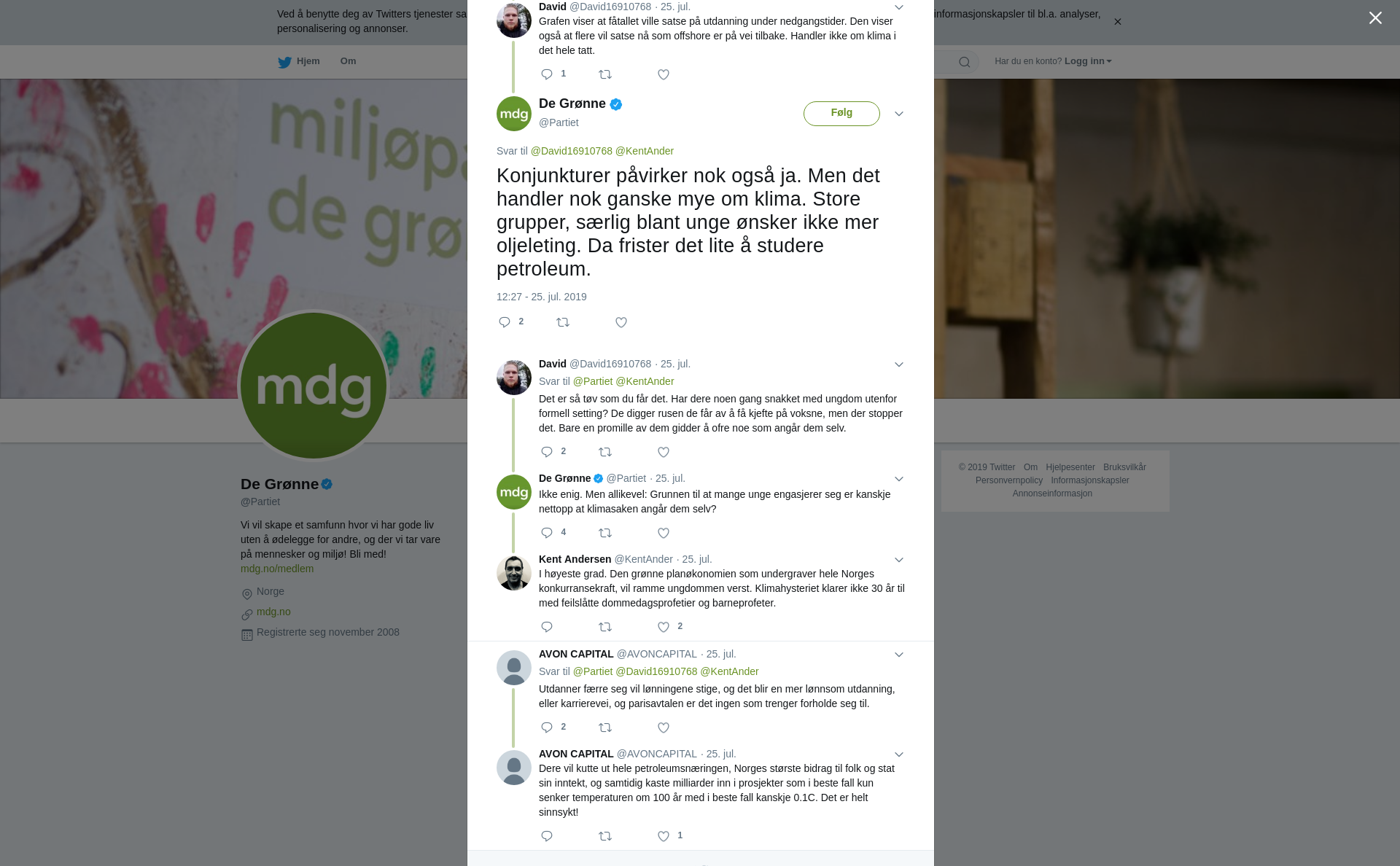Open the Logg inn dropdown
Screen dimensions: 1400x866
click(1088, 61)
